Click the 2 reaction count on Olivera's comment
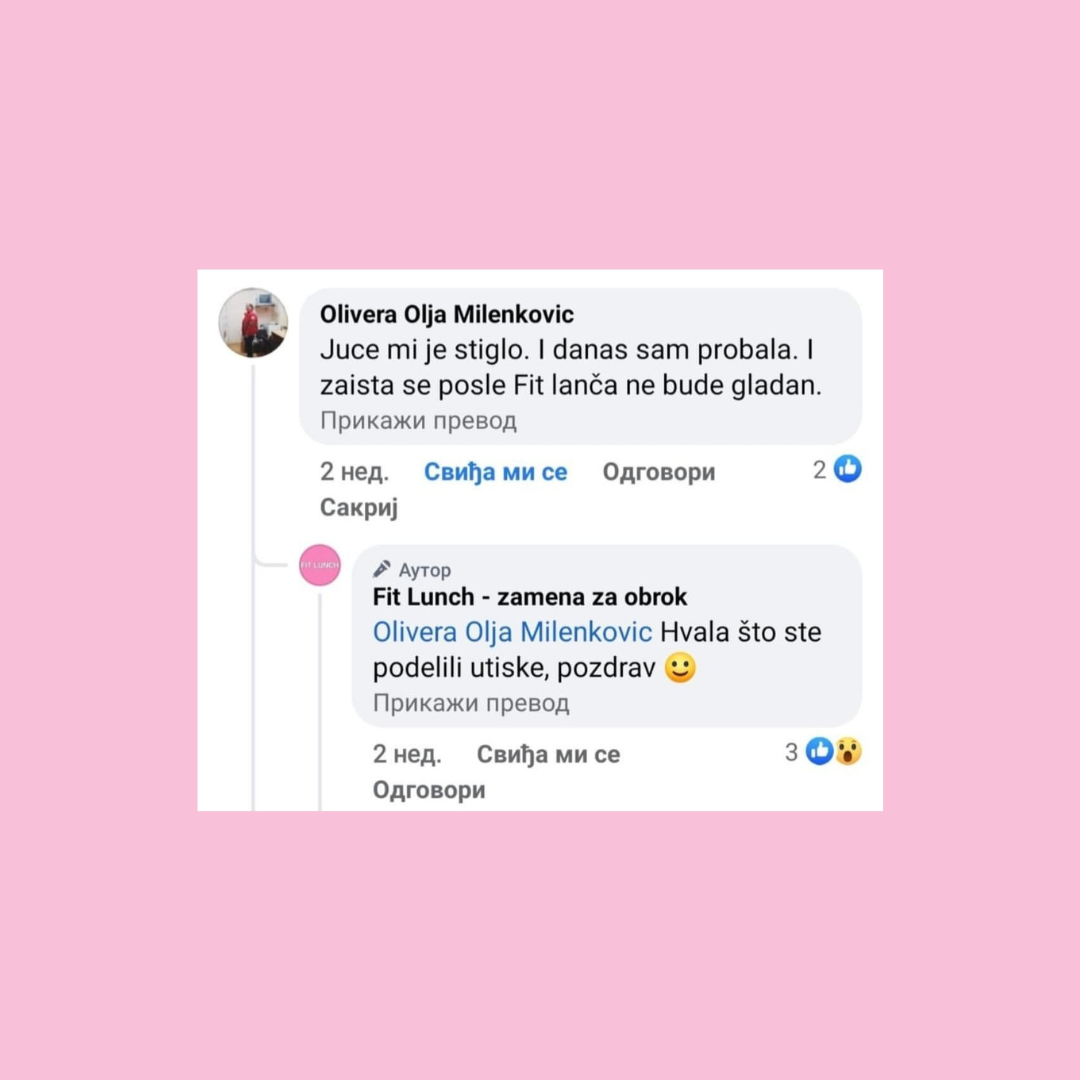This screenshot has width=1080, height=1080. point(819,470)
